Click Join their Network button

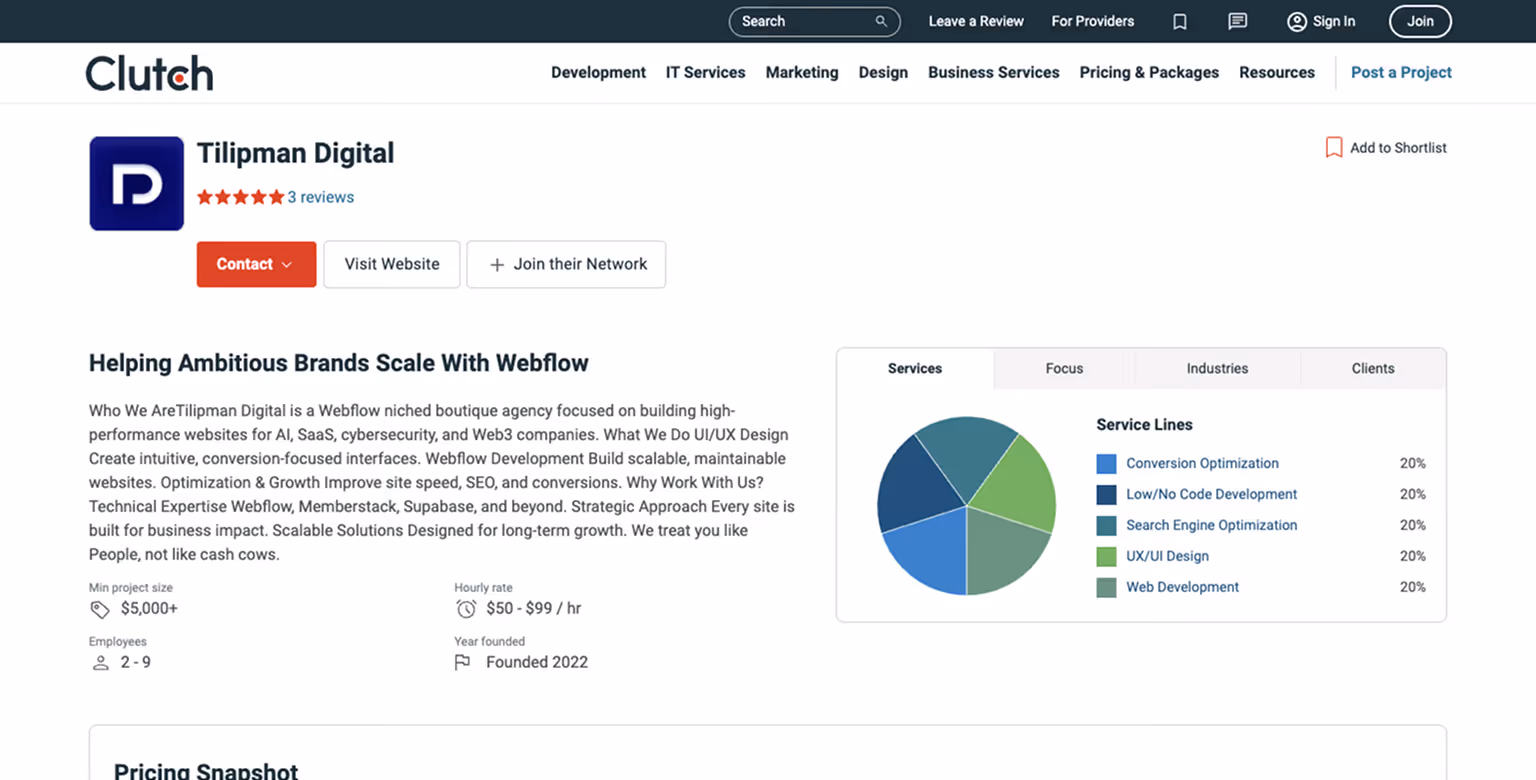coord(566,264)
